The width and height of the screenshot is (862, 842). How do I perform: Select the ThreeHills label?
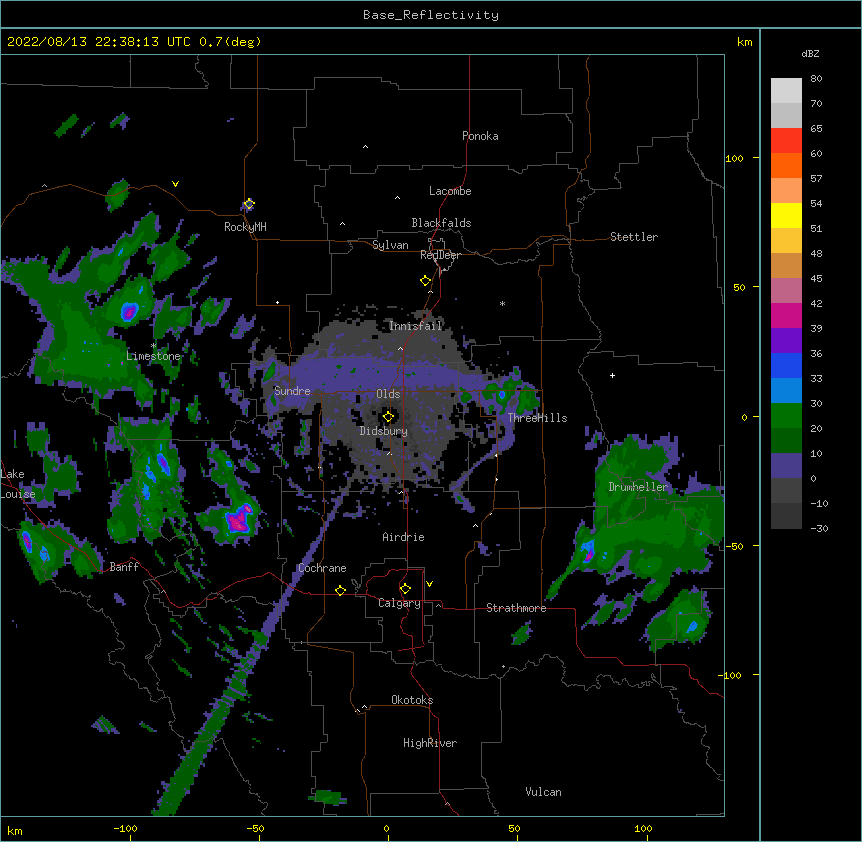coord(537,418)
